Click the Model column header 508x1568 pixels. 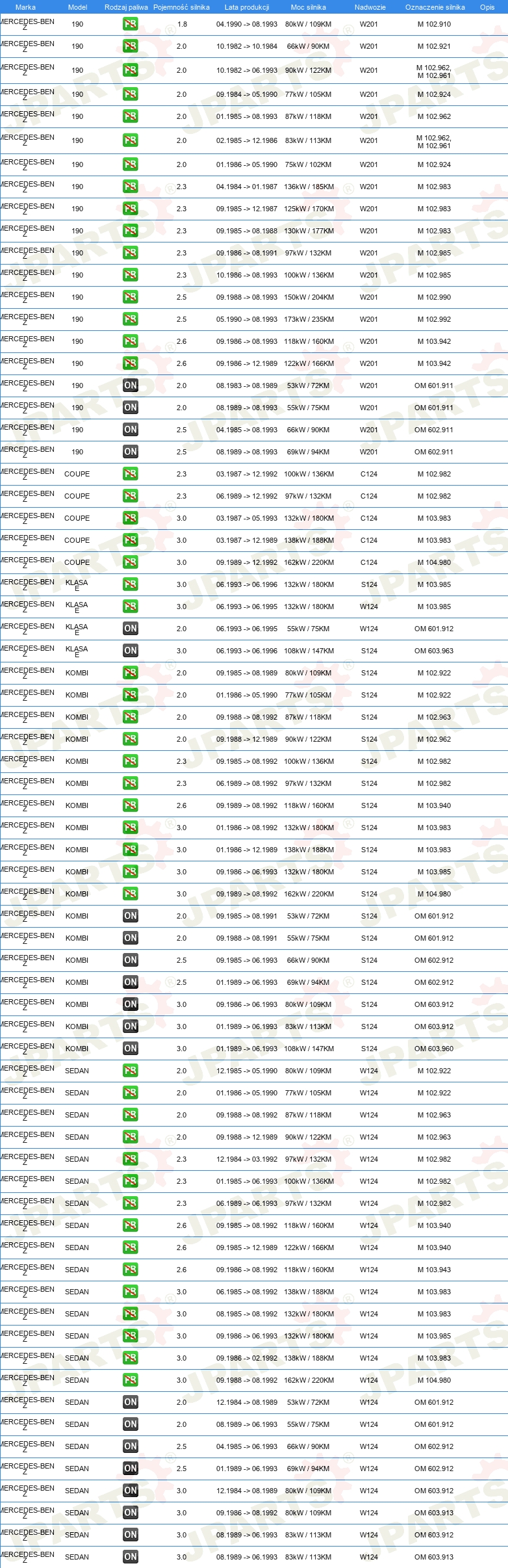tap(77, 7)
